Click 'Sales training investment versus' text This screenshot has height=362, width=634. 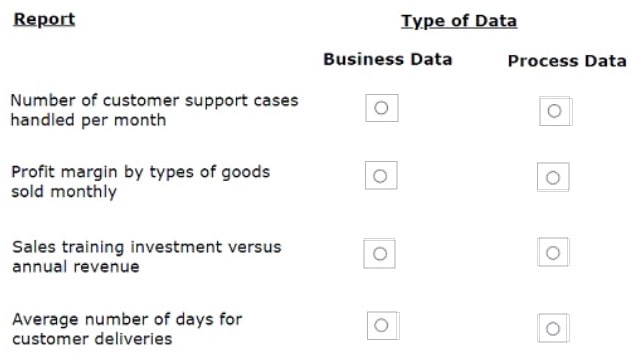[147, 247]
